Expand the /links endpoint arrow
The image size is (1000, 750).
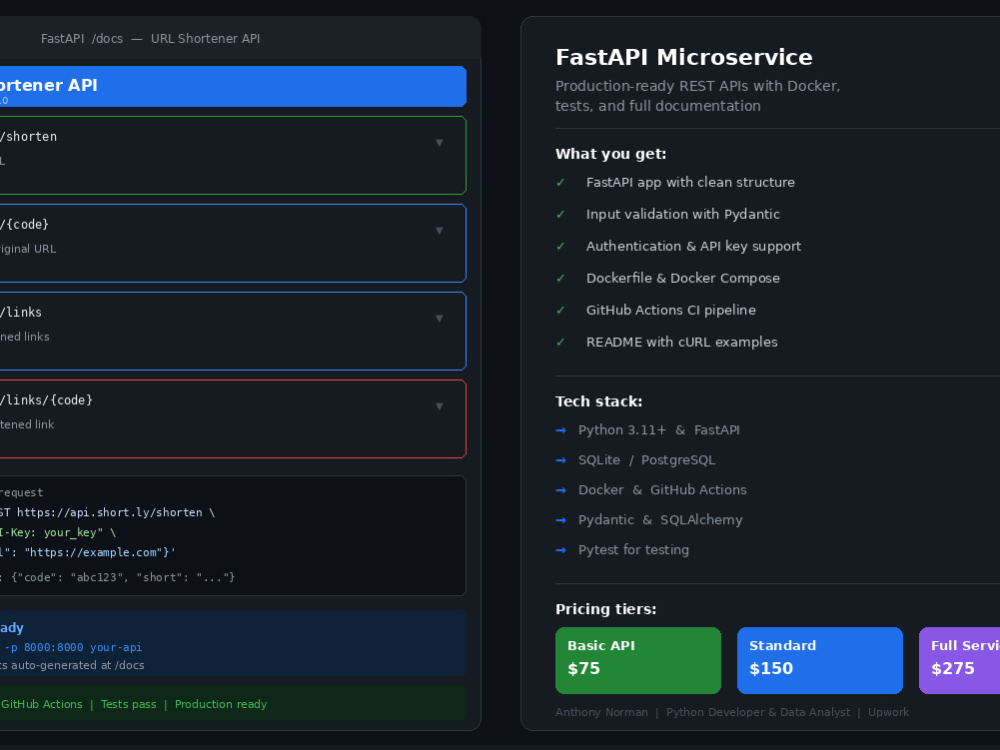pos(439,318)
